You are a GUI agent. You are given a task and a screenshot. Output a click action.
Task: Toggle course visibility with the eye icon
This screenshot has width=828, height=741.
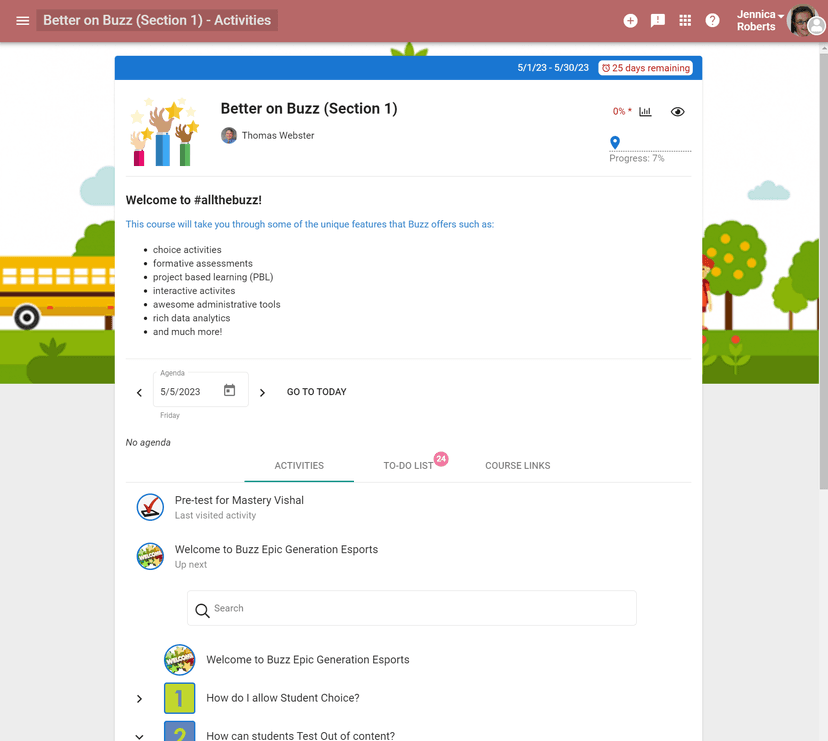tap(677, 112)
